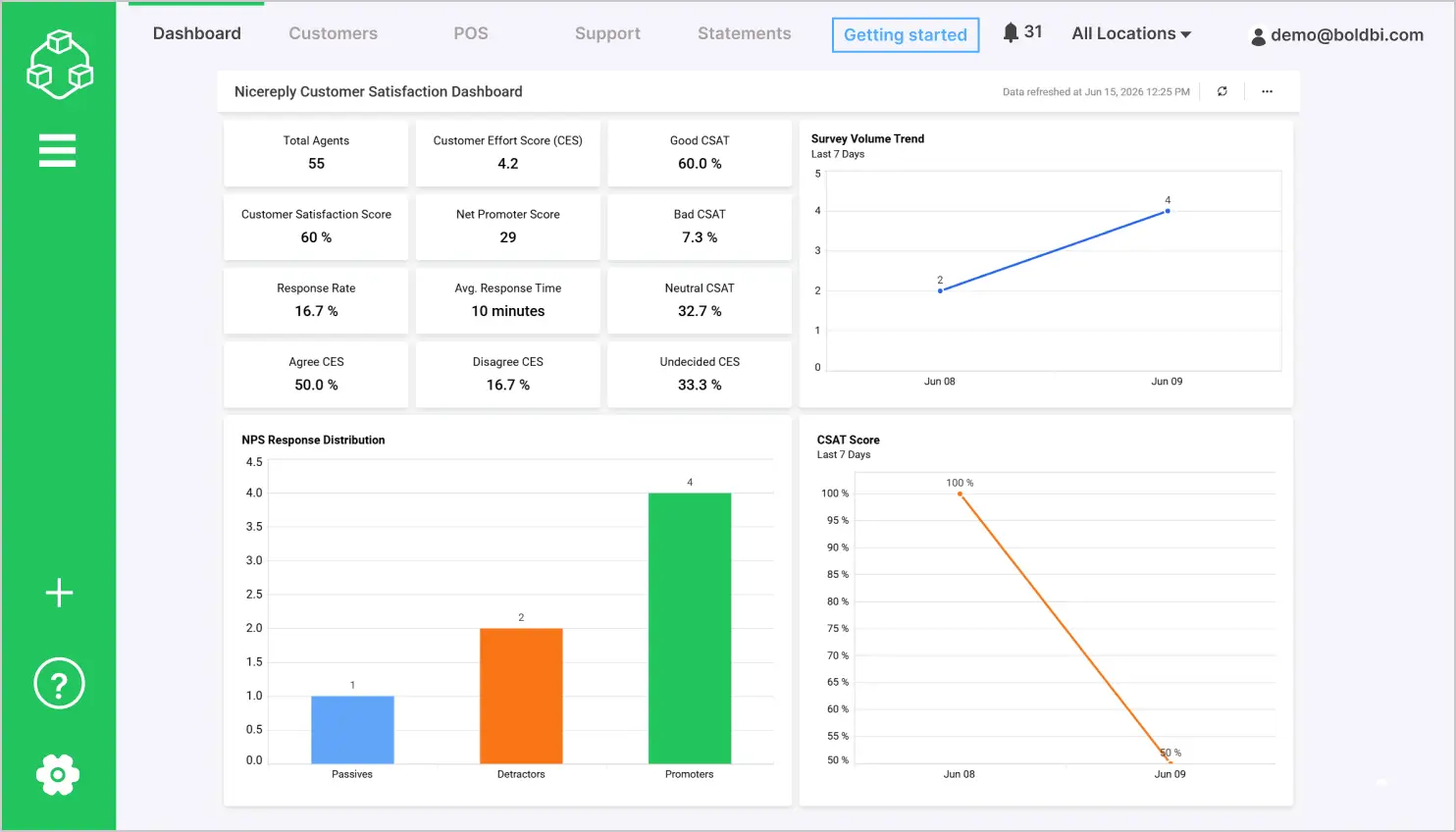Click the Jun 08 point on Survey Volume Trend

[940, 290]
